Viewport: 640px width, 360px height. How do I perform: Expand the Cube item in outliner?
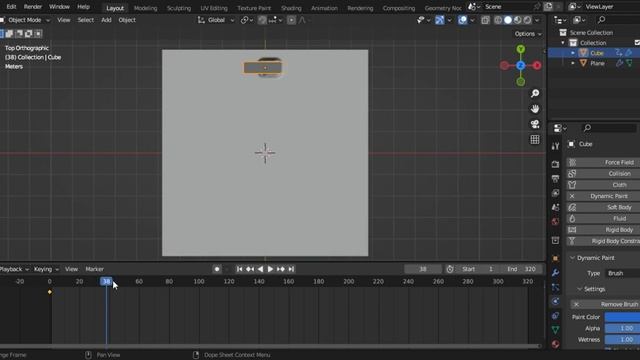pyautogui.click(x=573, y=53)
